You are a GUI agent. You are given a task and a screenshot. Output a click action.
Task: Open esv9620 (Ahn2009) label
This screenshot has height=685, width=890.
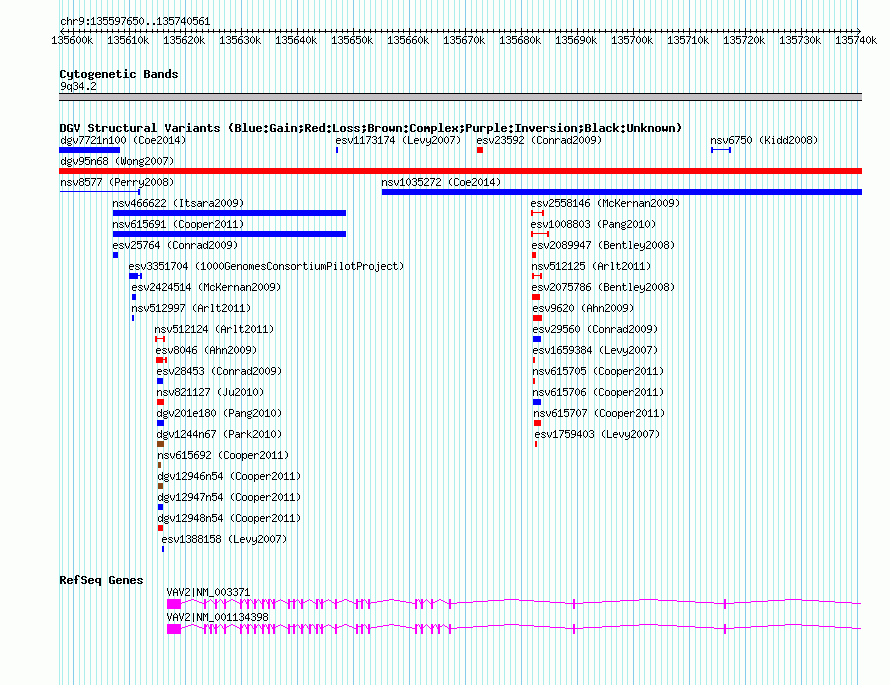[x=583, y=308]
